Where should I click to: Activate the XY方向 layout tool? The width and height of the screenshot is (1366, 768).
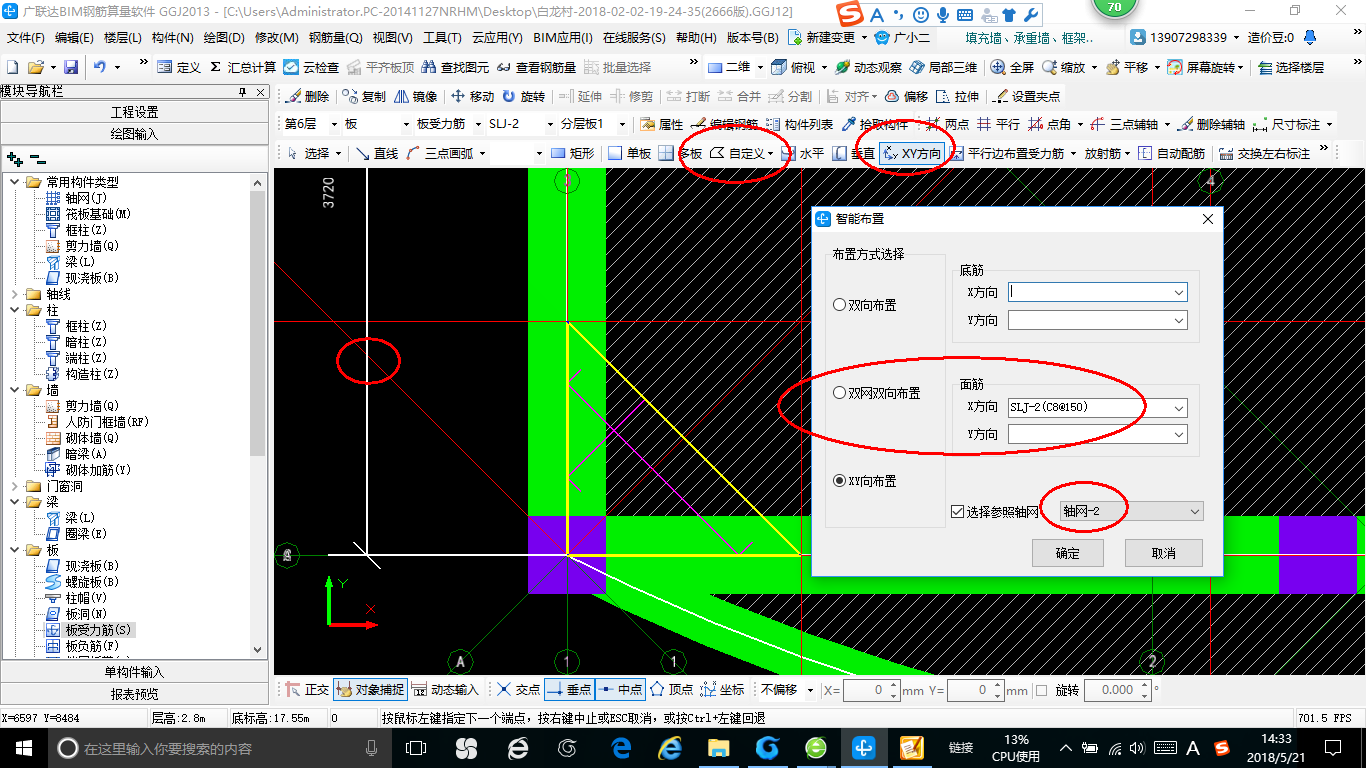(912, 153)
